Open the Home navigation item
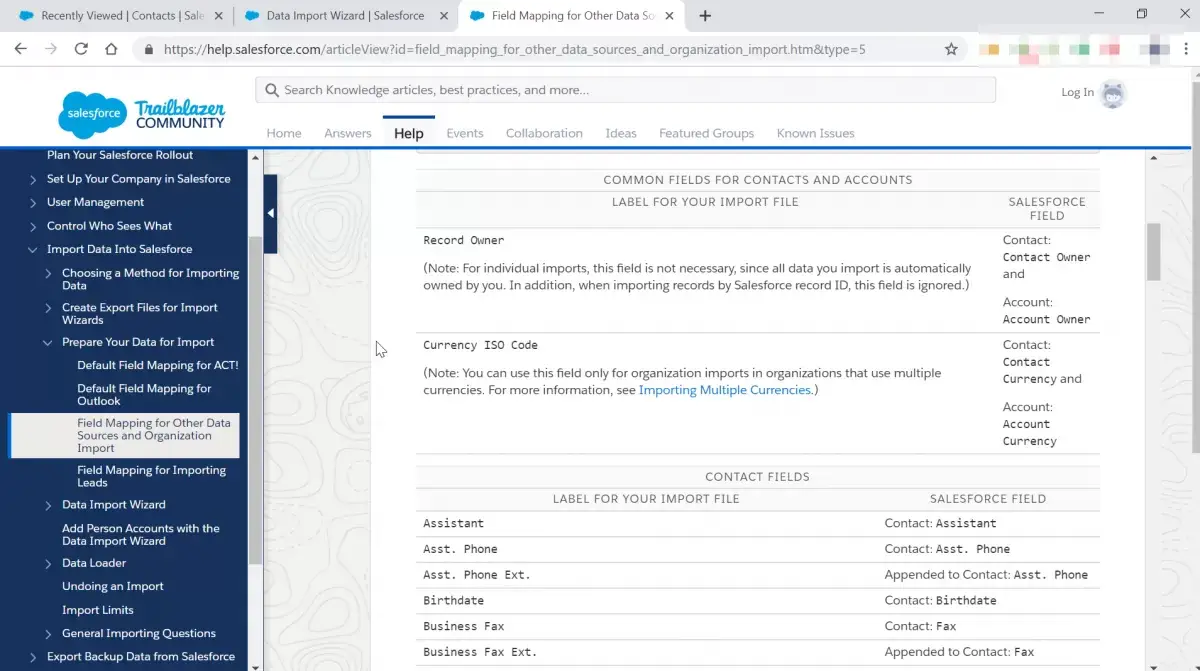 point(284,133)
